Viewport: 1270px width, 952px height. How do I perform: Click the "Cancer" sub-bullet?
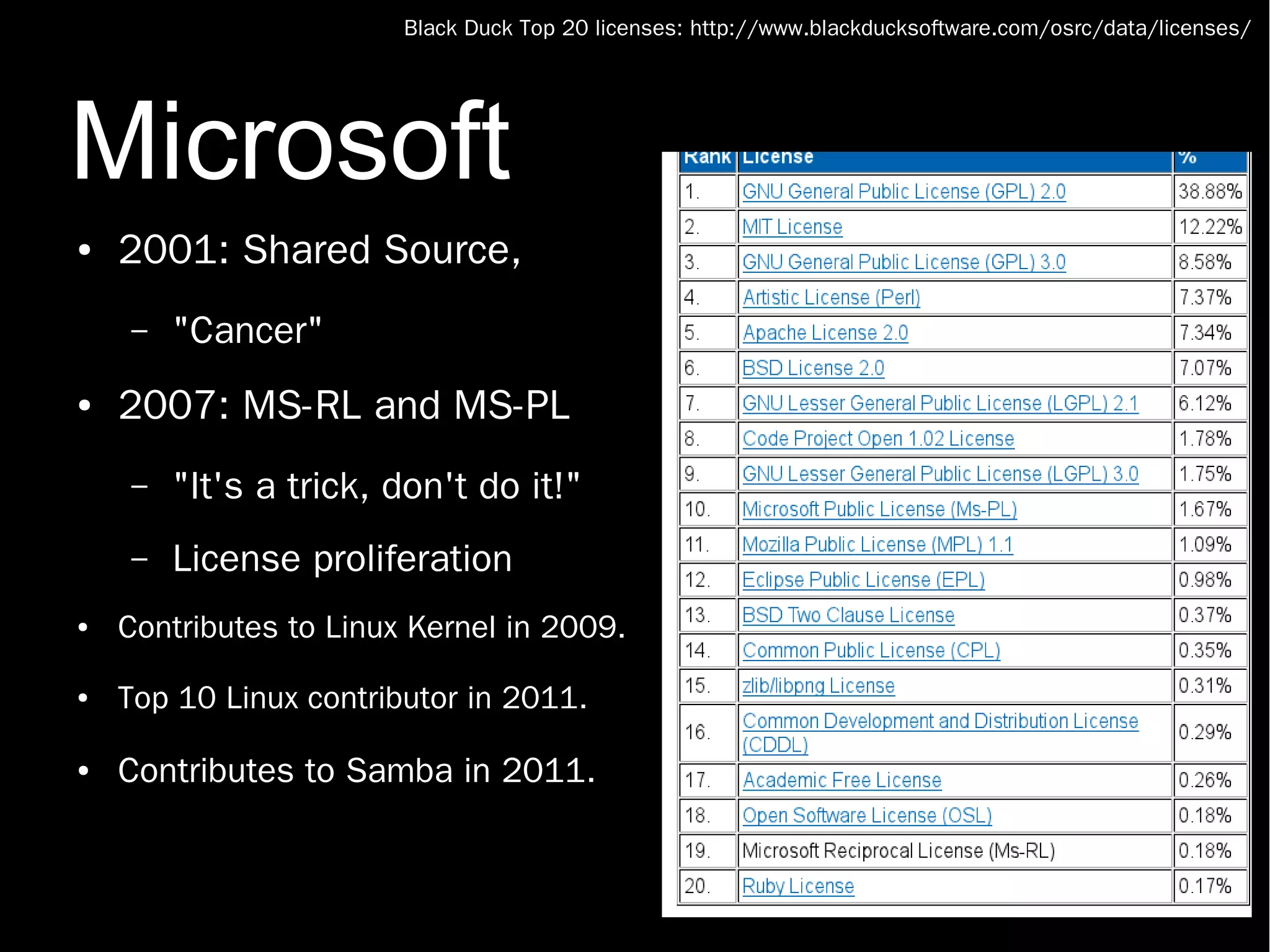coord(248,331)
